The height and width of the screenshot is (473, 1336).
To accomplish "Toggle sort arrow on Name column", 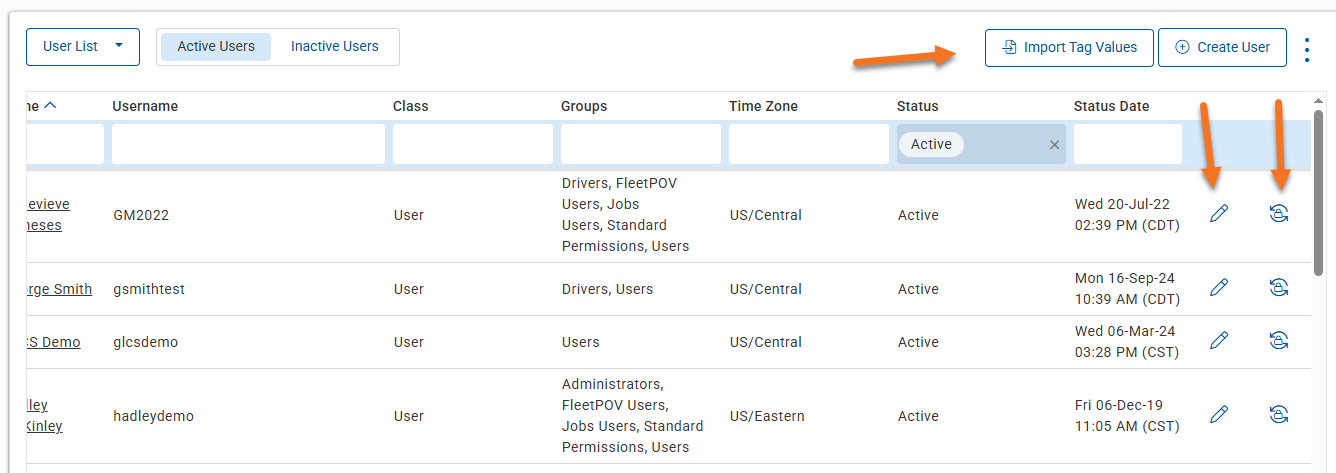I will tap(50, 106).
